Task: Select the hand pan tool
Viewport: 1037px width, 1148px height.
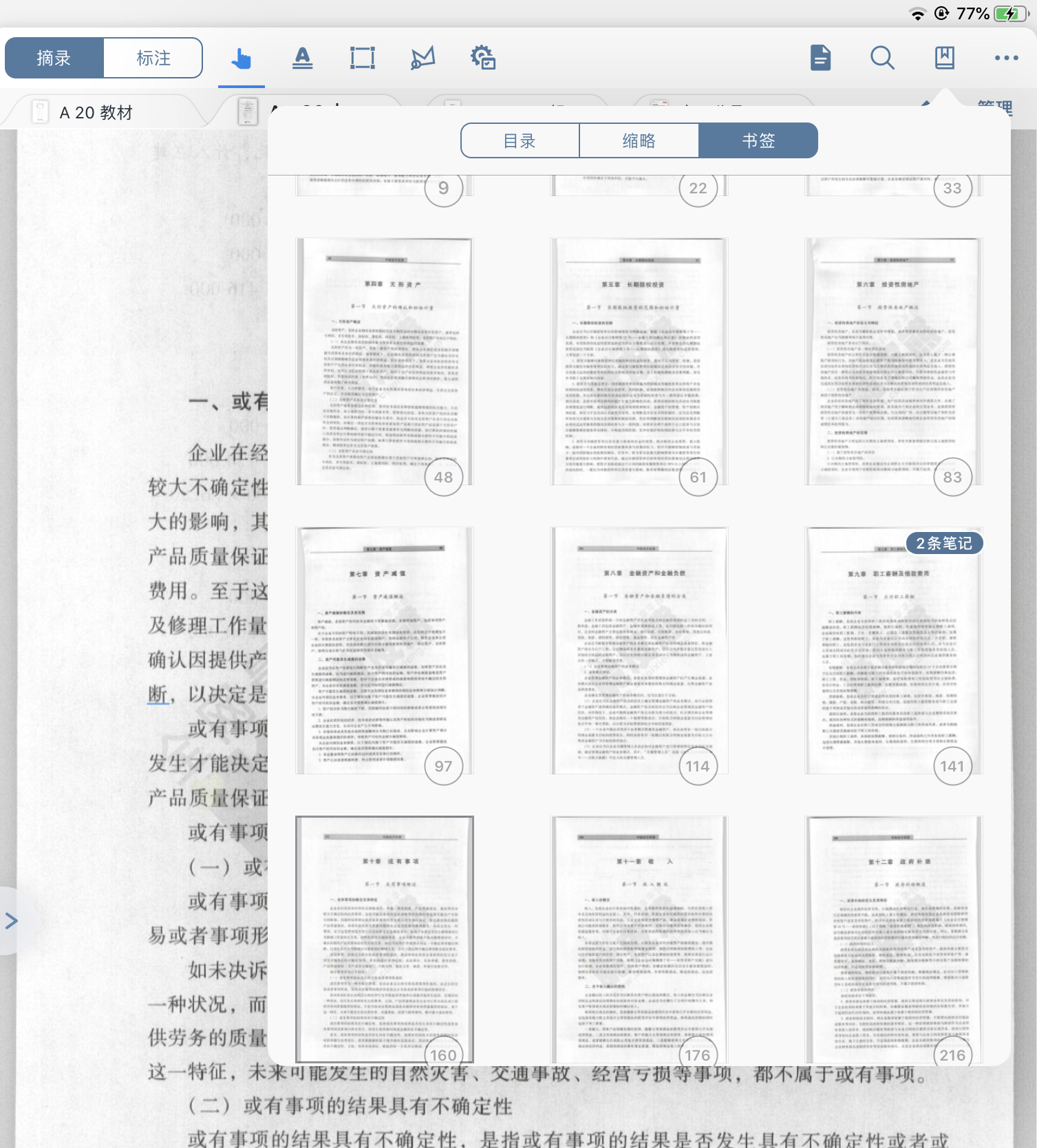Action: (x=241, y=59)
